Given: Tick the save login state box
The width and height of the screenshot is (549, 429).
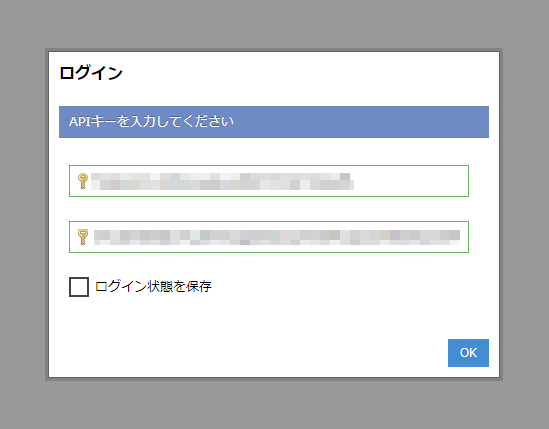Looking at the screenshot, I should 79,287.
